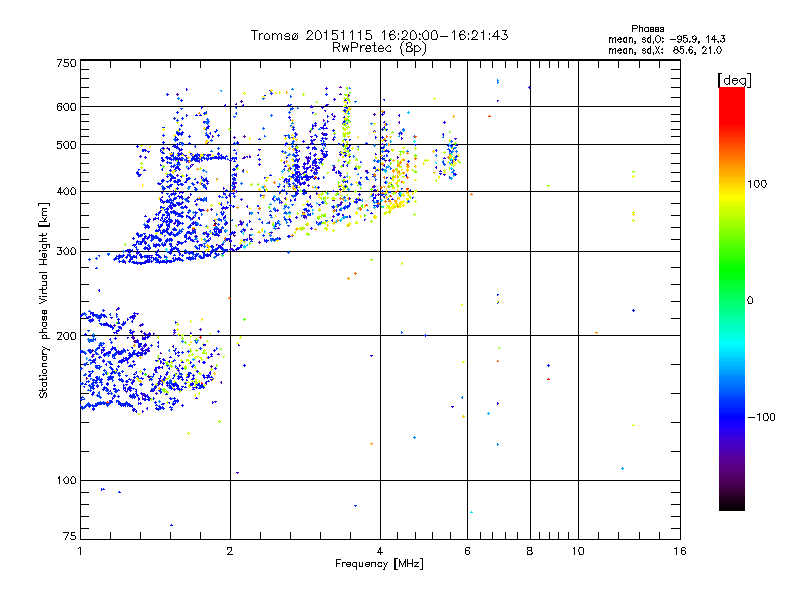Click the x-axis label '2'
This screenshot has height=600, width=800.
pyautogui.click(x=230, y=551)
